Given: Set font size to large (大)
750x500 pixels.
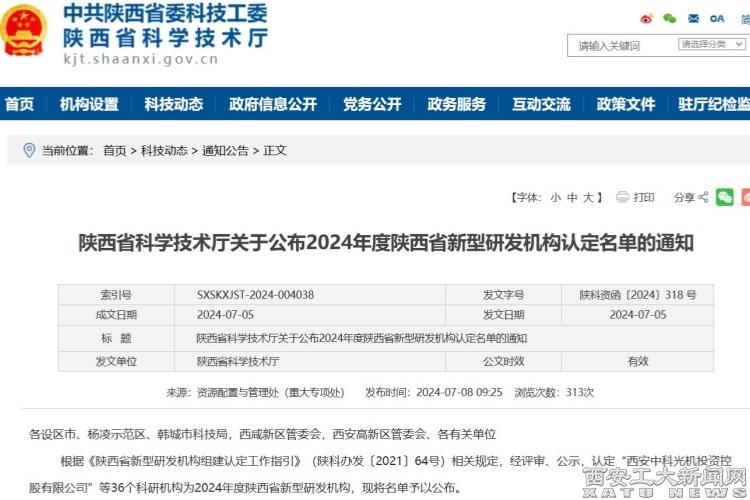Looking at the screenshot, I should click(x=589, y=198).
